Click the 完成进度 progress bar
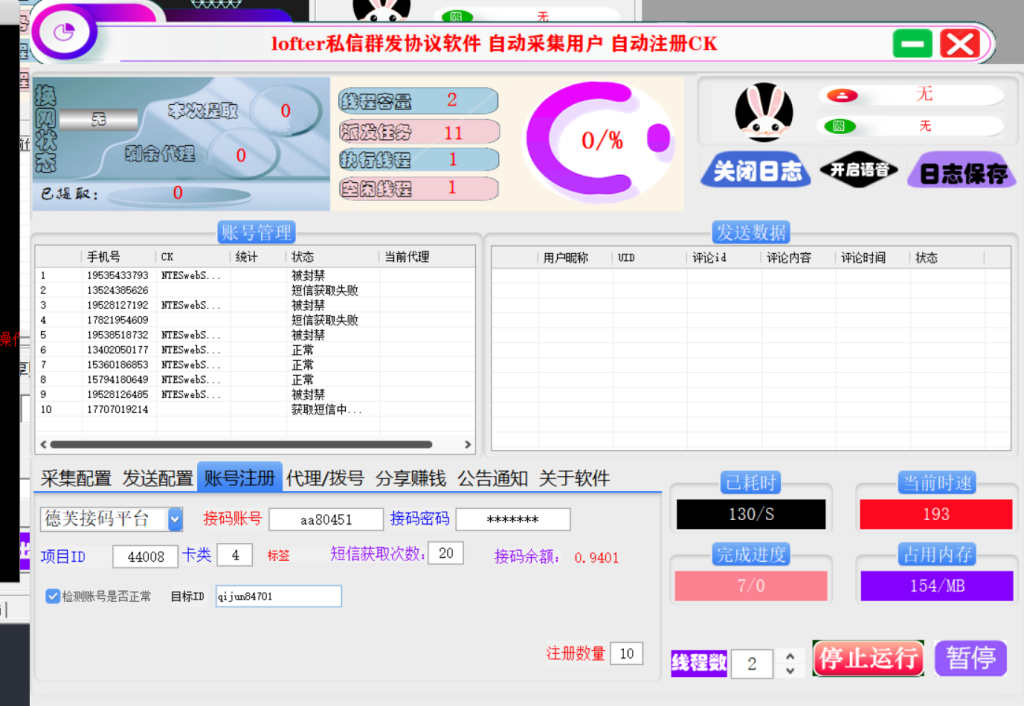Image resolution: width=1024 pixels, height=706 pixels. (750, 585)
